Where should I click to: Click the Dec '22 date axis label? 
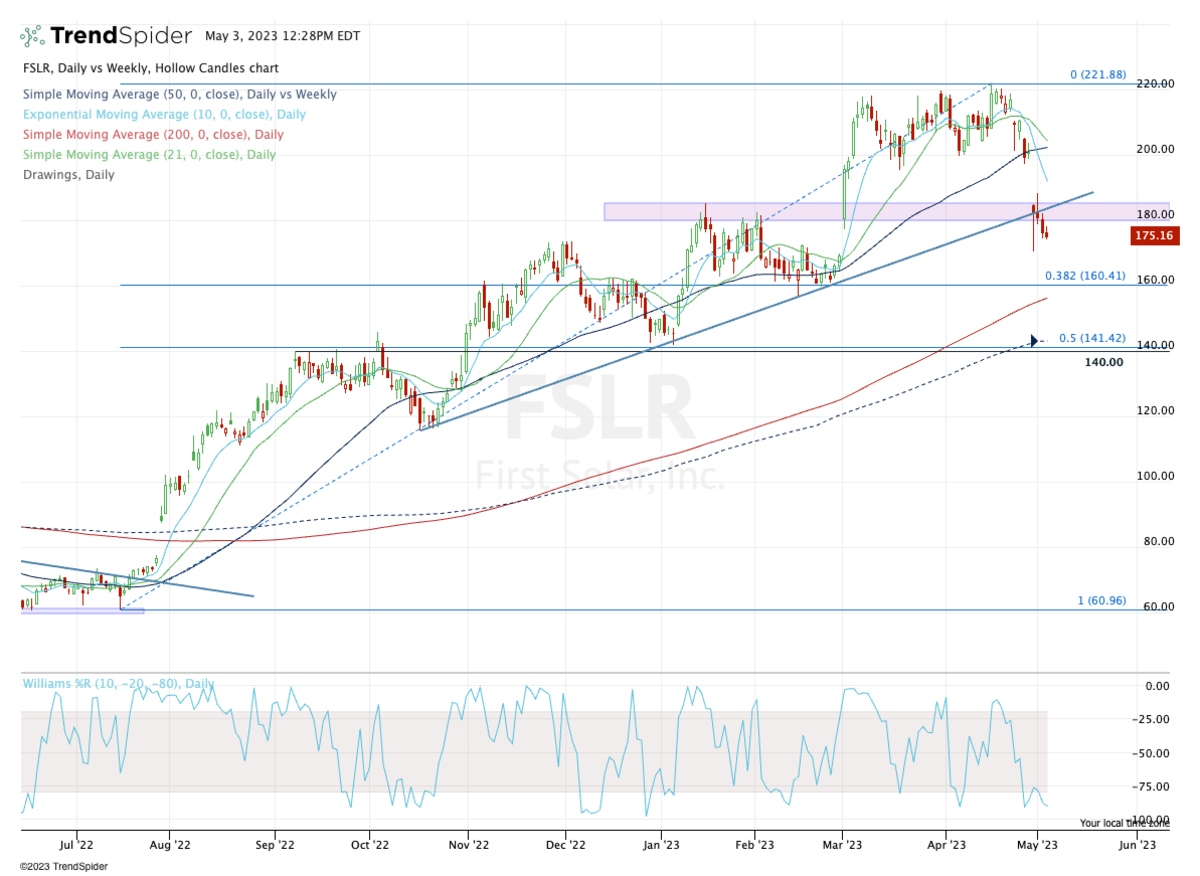pyautogui.click(x=565, y=845)
